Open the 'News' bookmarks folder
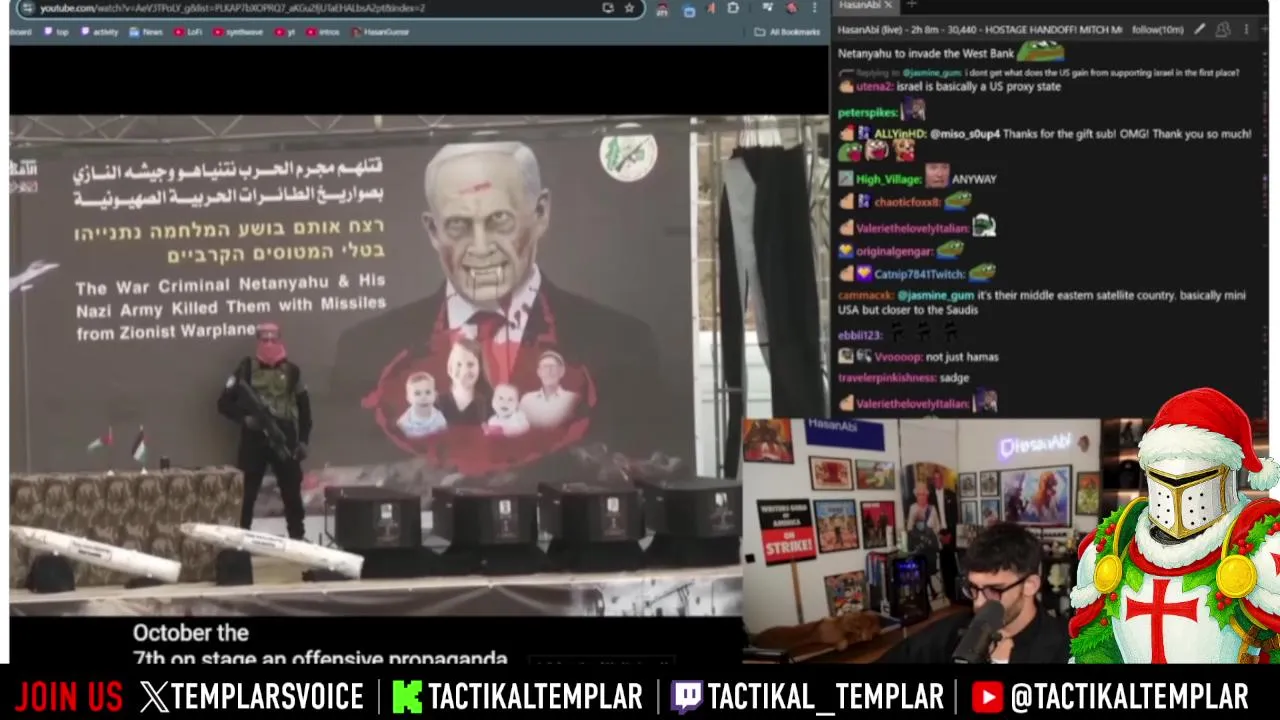Viewport: 1280px width, 720px height. [x=146, y=32]
